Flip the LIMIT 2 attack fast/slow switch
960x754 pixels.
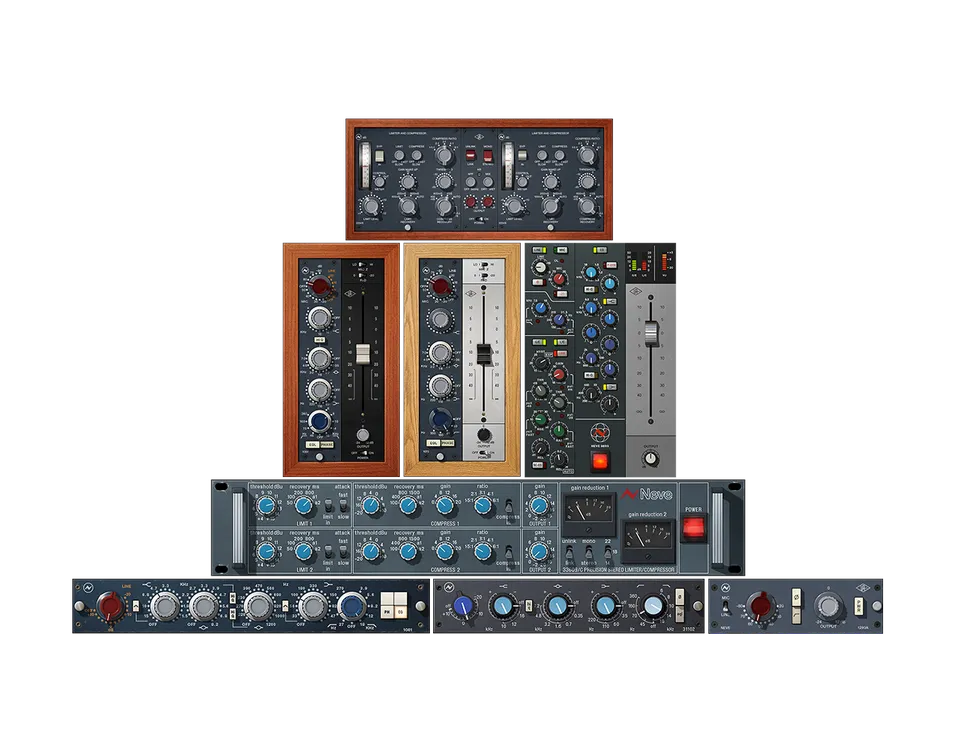343,551
